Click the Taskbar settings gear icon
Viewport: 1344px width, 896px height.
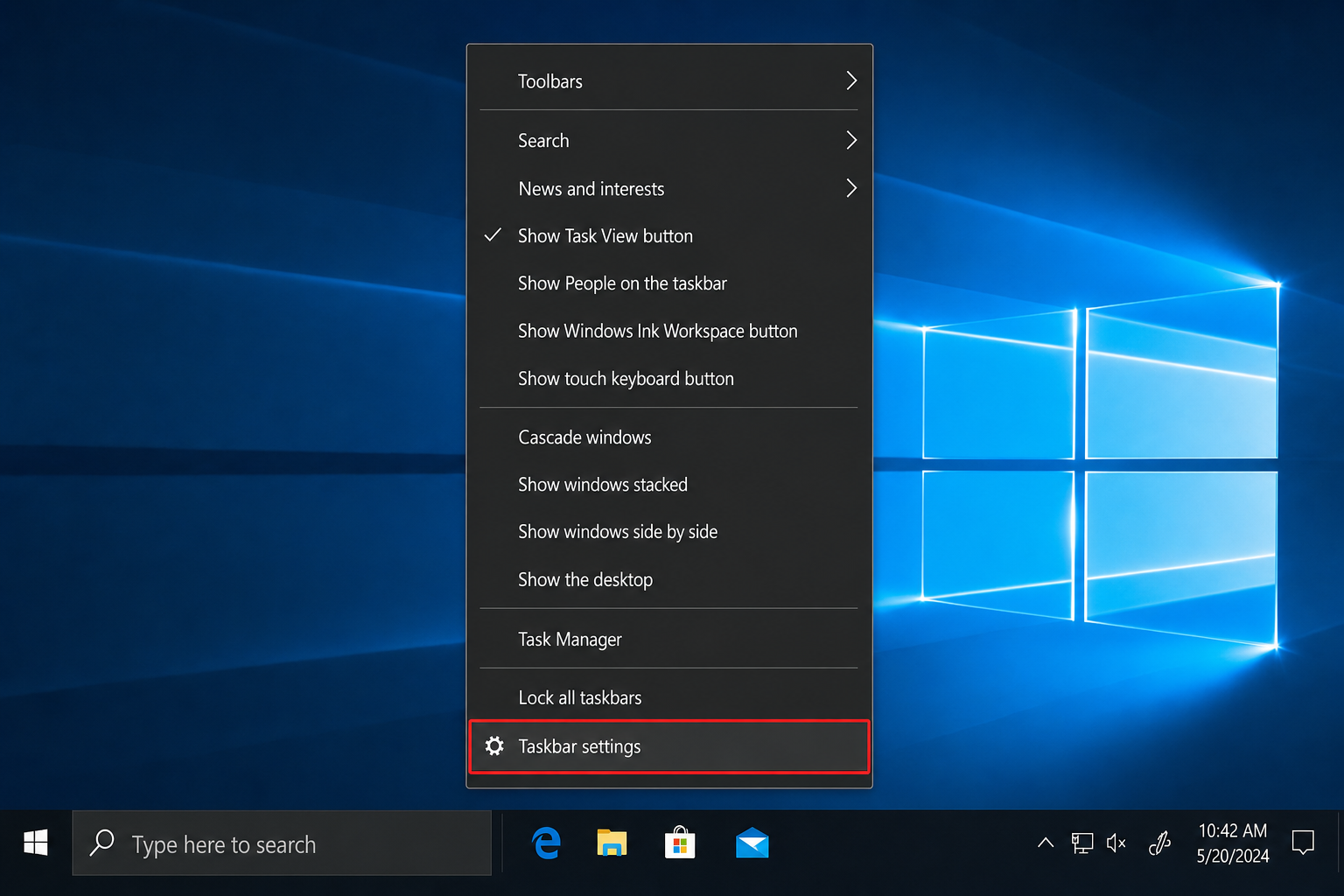(x=494, y=745)
